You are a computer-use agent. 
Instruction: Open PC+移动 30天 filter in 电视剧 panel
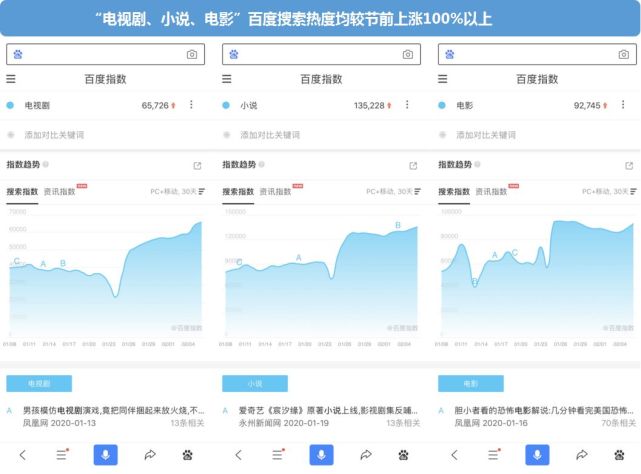(x=177, y=191)
